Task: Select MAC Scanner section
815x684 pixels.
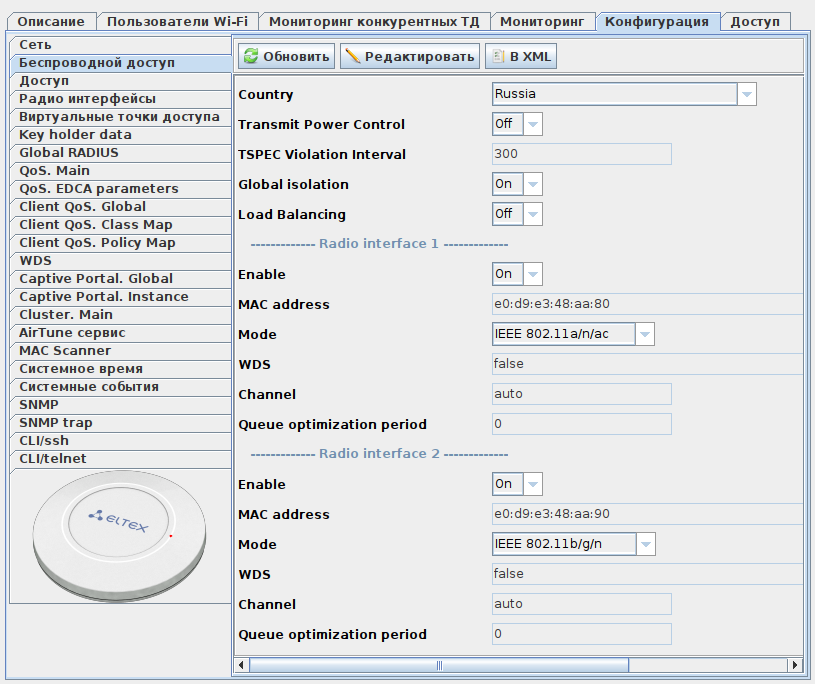Action: 121,351
